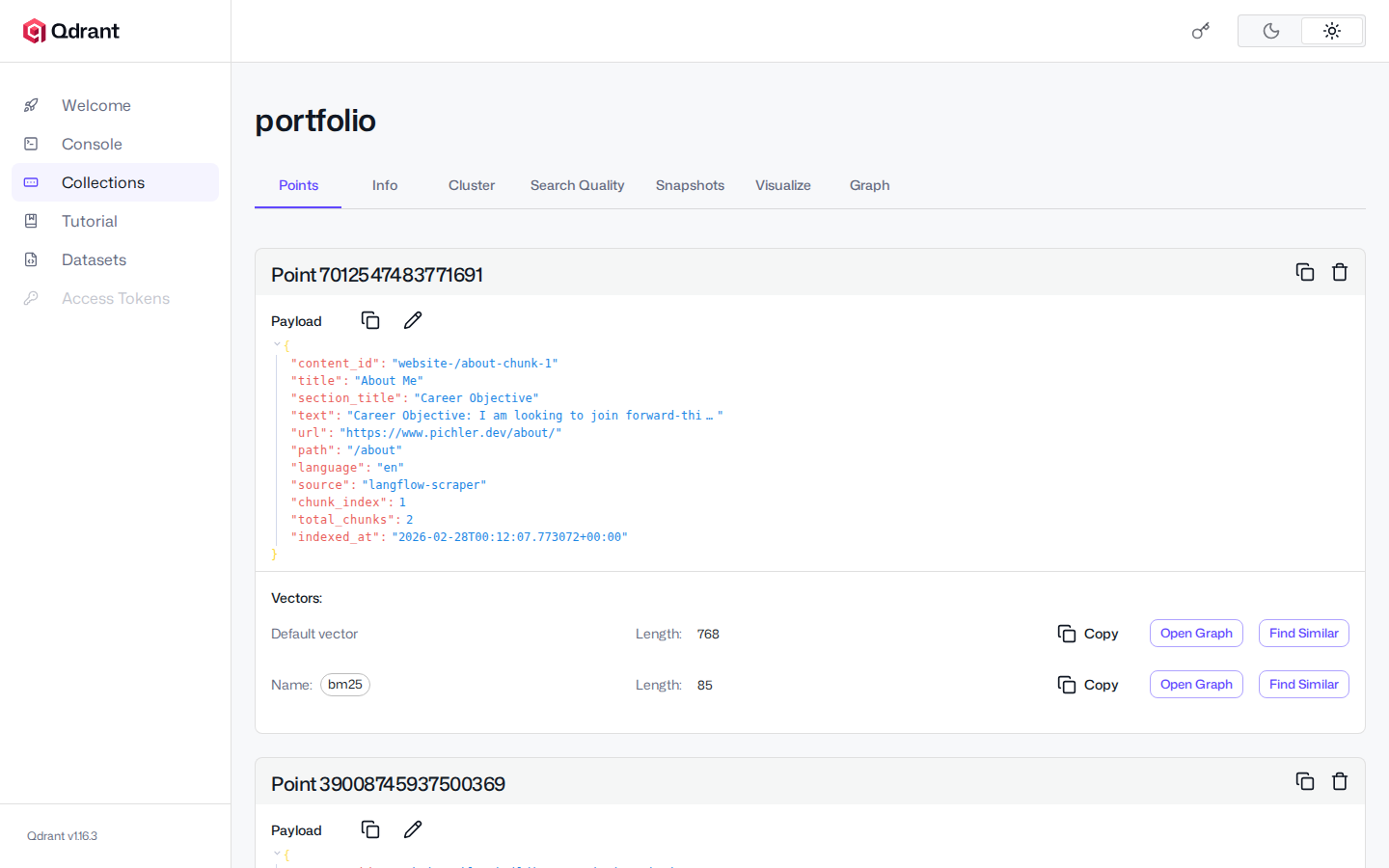Find Similar using the bm25 vector
The height and width of the screenshot is (868, 1389).
tap(1303, 685)
